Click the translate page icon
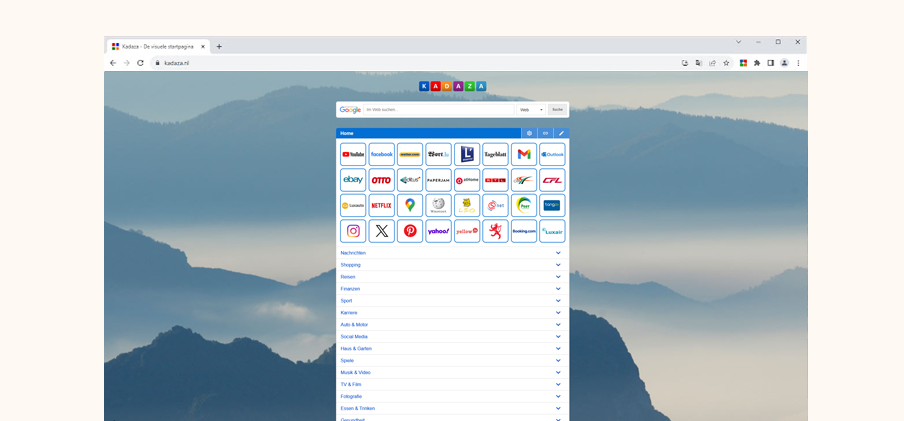Image resolution: width=904 pixels, height=421 pixels. click(x=699, y=63)
